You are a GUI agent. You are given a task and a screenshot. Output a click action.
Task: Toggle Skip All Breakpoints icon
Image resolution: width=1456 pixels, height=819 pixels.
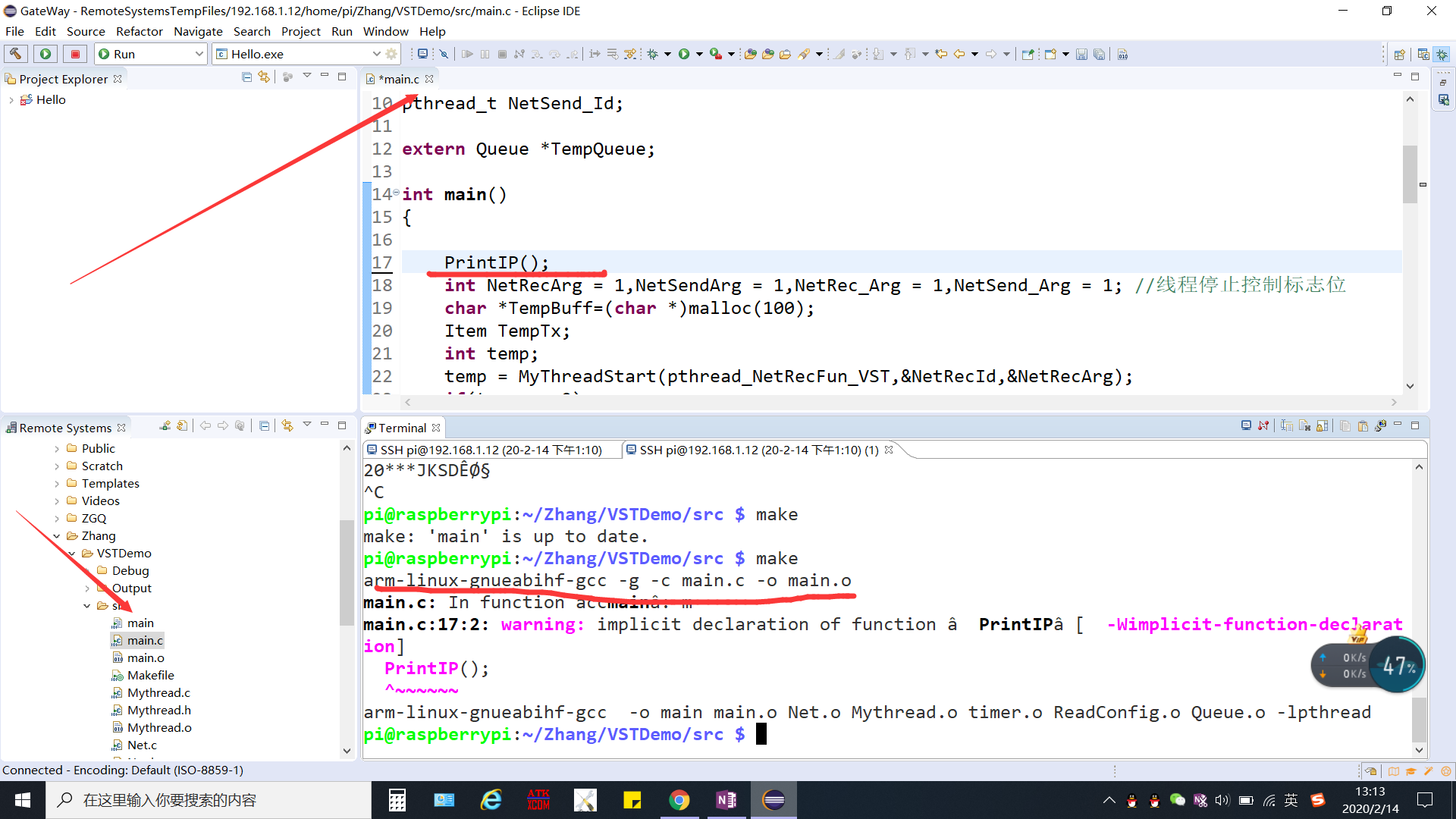(444, 54)
